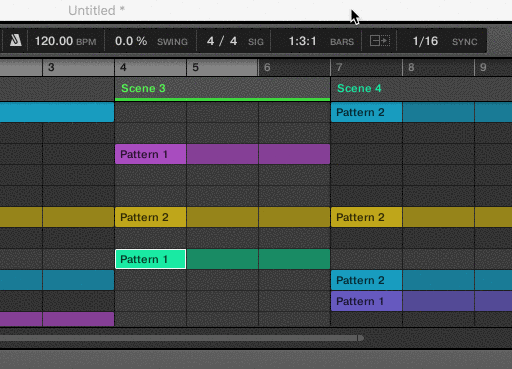Click the horizontal arranger scrollbar
512x369 pixels.
(x=182, y=338)
